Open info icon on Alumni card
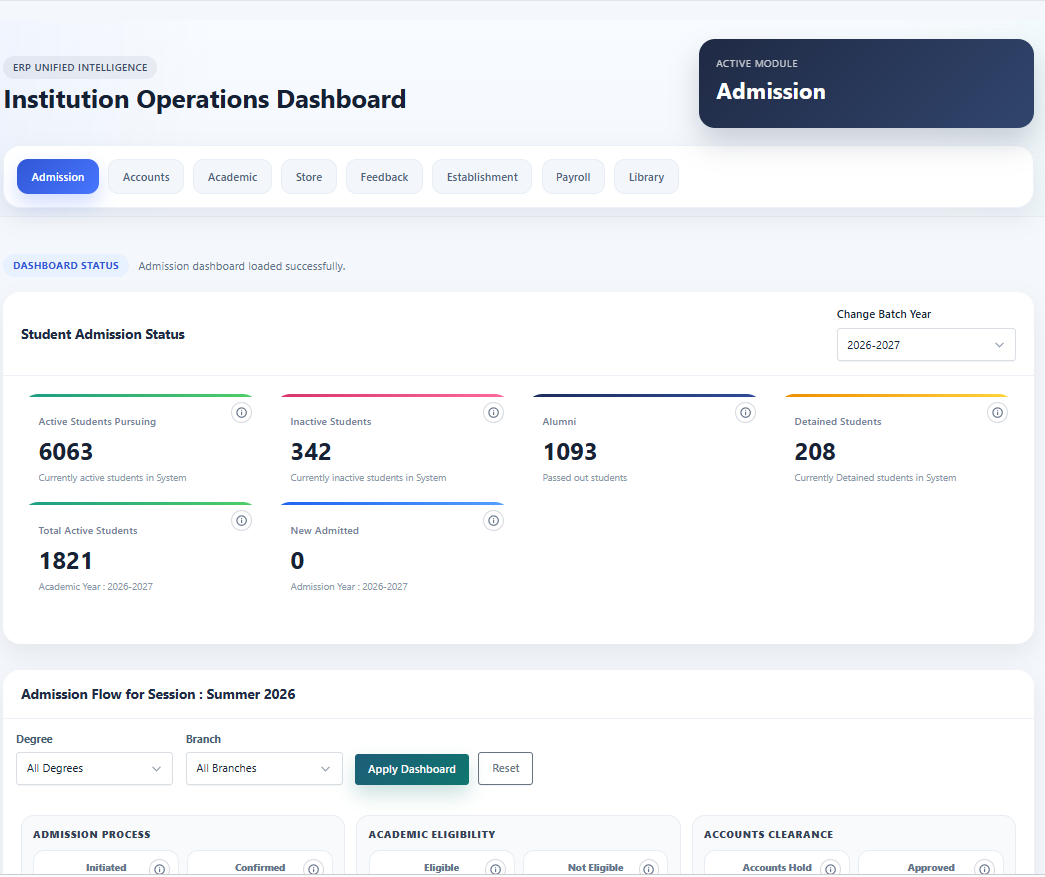This screenshot has height=877, width=1045. pos(745,413)
